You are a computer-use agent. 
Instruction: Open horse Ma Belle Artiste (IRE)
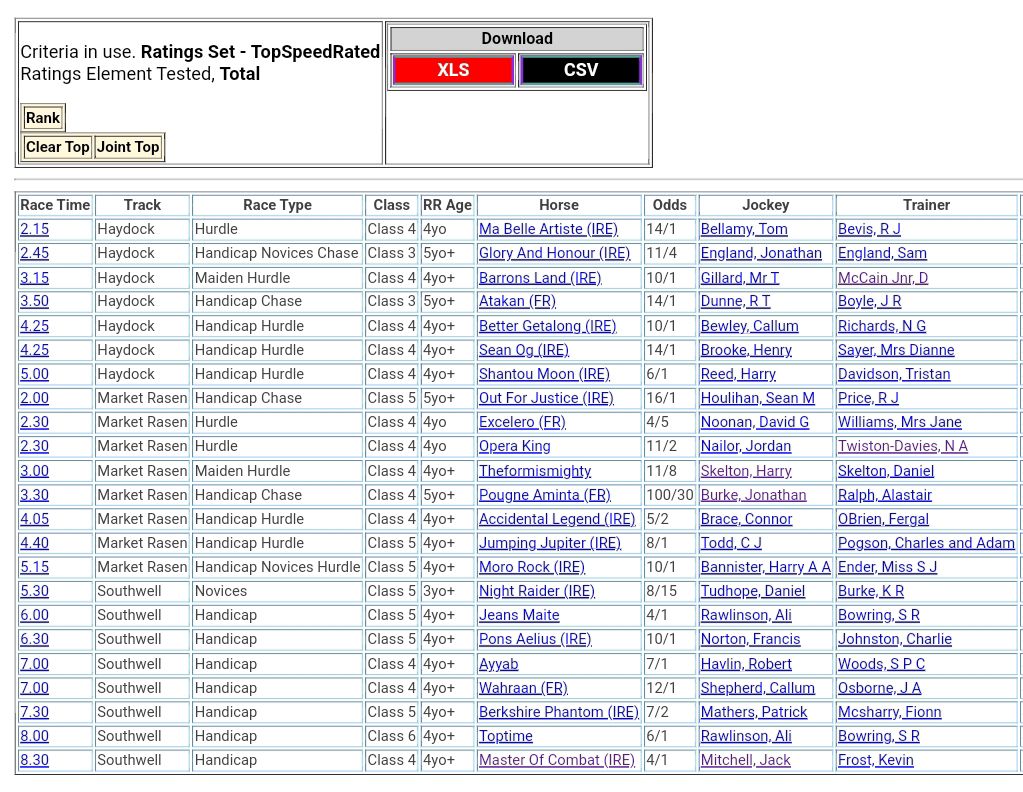[x=548, y=229]
